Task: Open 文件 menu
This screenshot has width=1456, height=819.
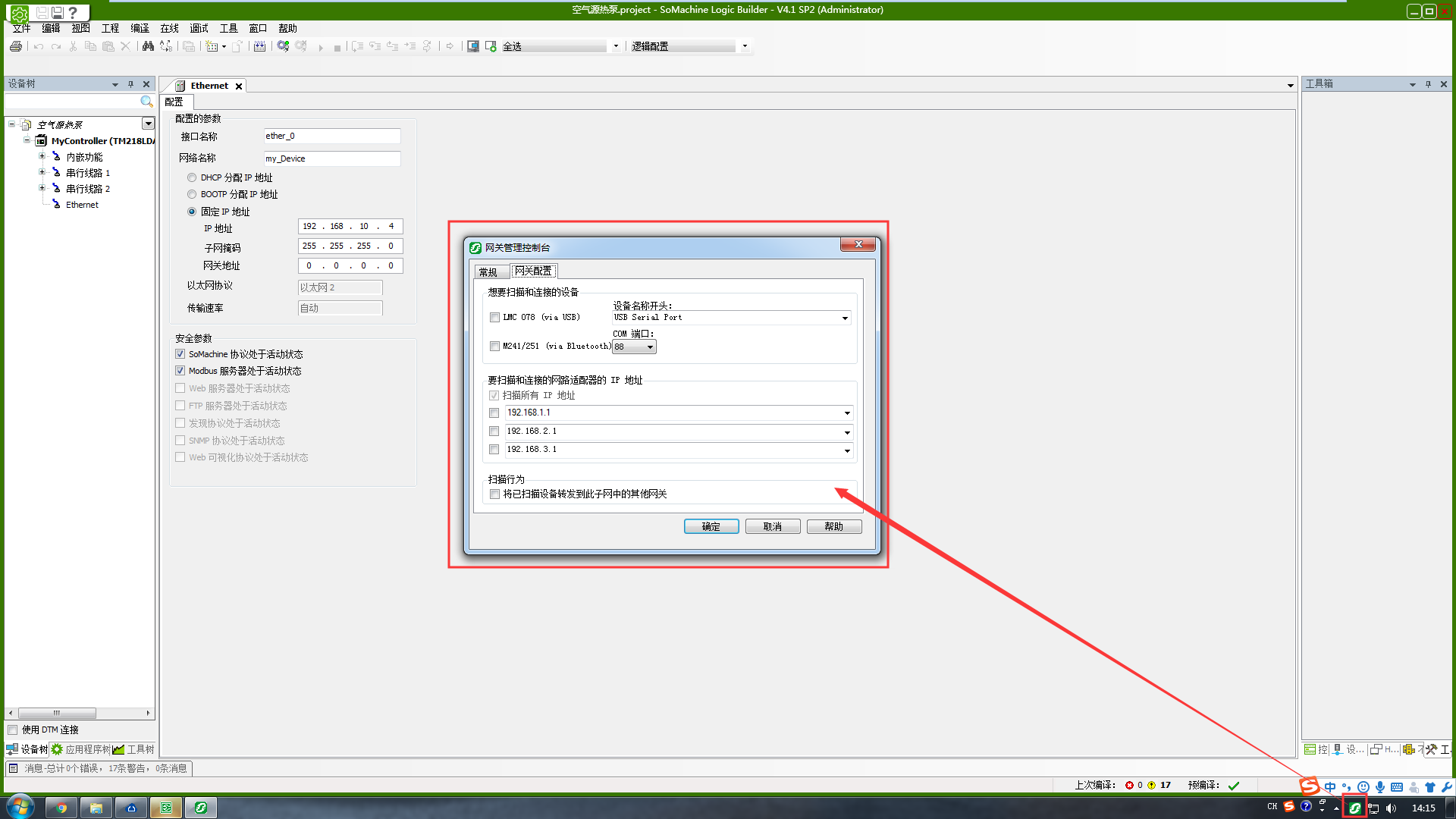Action: [x=22, y=28]
